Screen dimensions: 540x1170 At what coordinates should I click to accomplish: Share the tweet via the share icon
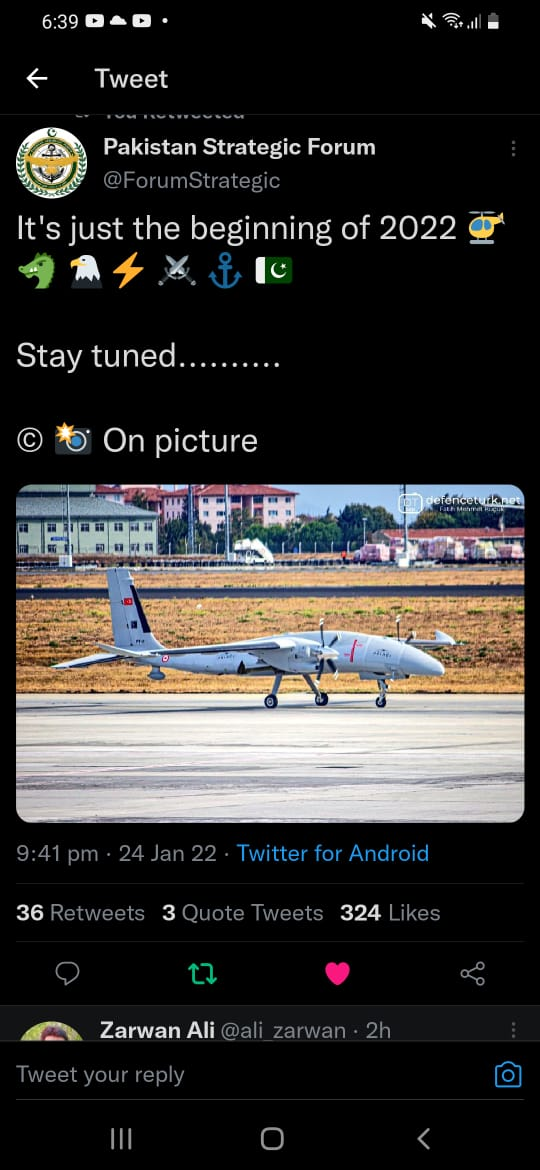pyautogui.click(x=472, y=973)
